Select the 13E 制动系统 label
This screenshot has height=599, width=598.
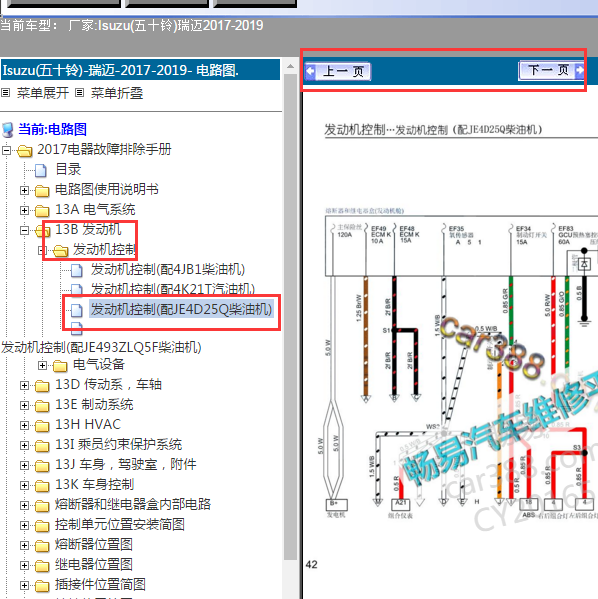coord(94,404)
